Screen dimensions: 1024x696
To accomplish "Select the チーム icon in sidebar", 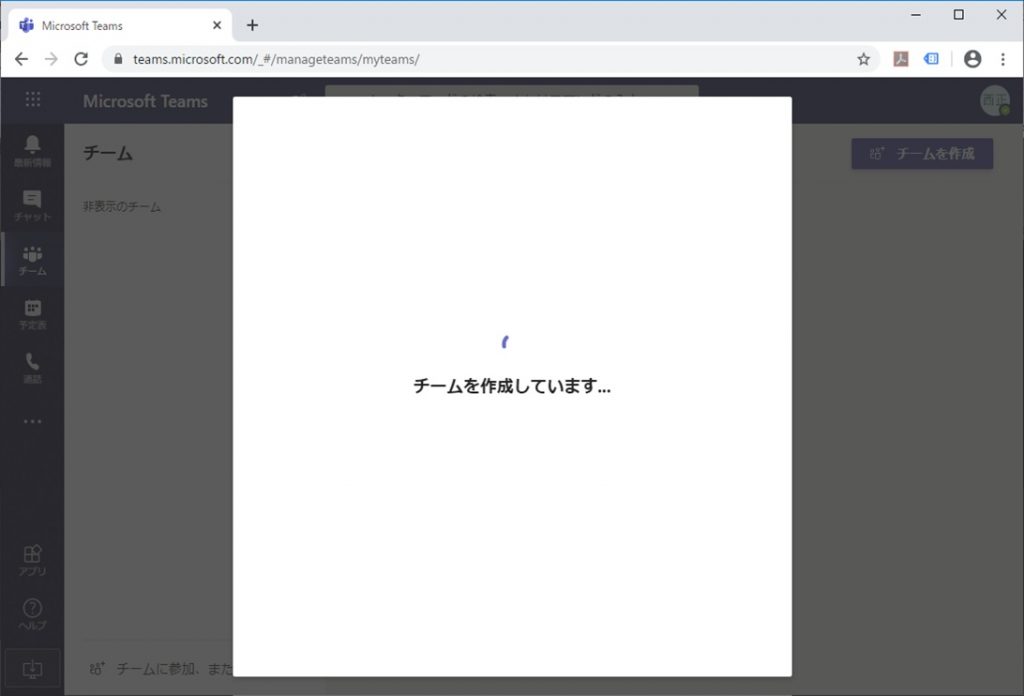I will (x=32, y=259).
